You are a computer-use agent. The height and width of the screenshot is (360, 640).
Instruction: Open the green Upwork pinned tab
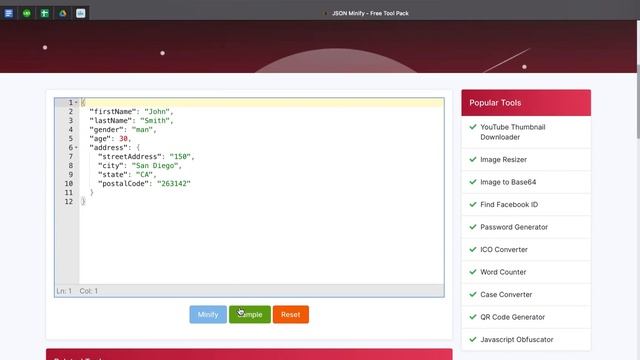click(27, 13)
